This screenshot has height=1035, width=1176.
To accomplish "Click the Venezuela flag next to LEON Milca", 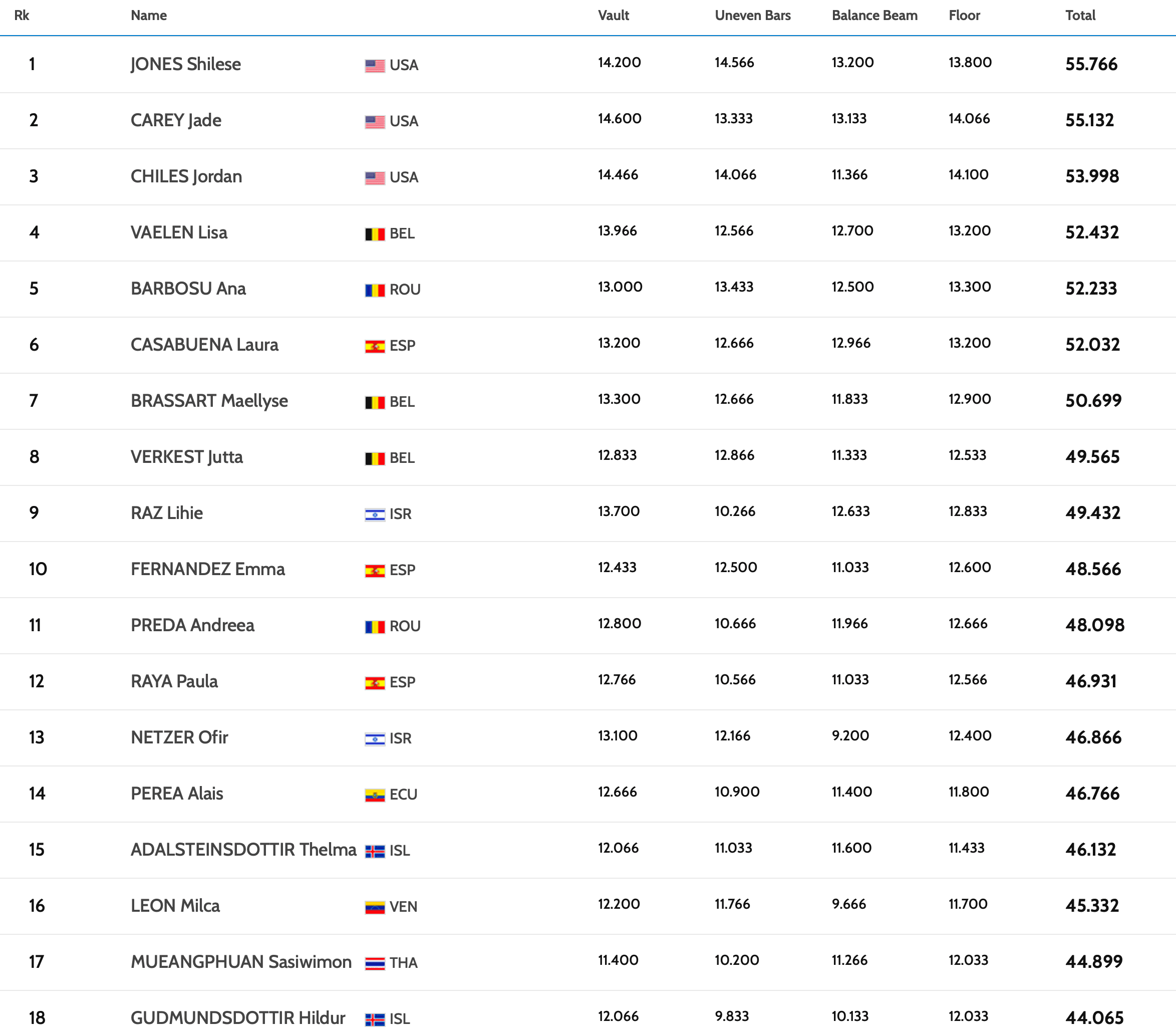I will point(375,907).
